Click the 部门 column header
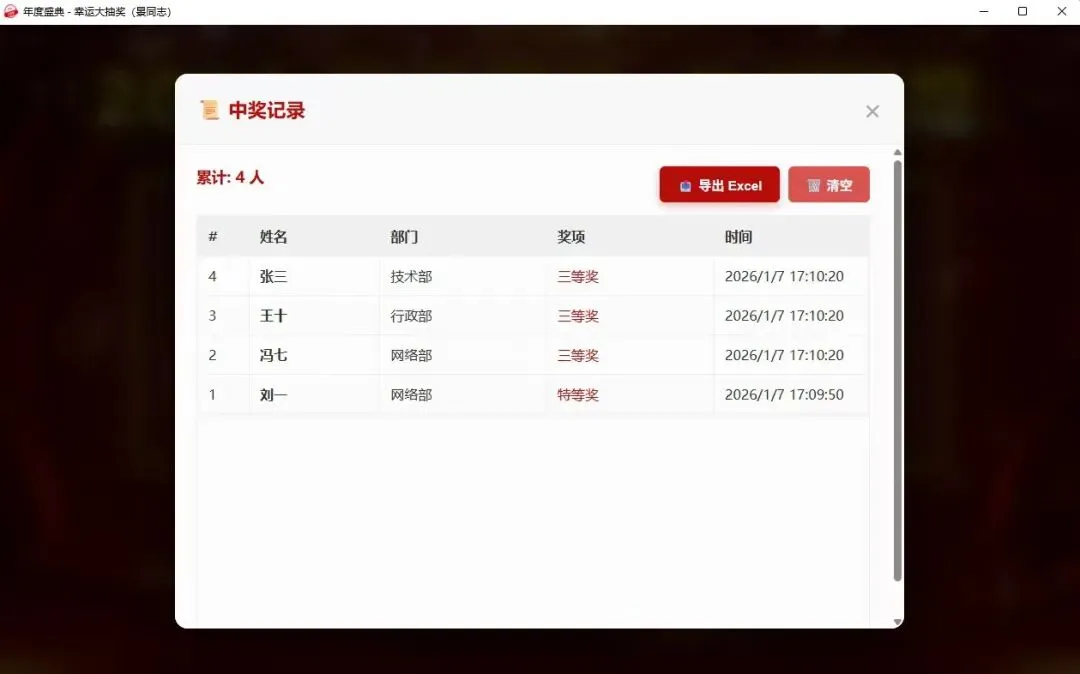Viewport: 1080px width, 674px height. tap(404, 237)
